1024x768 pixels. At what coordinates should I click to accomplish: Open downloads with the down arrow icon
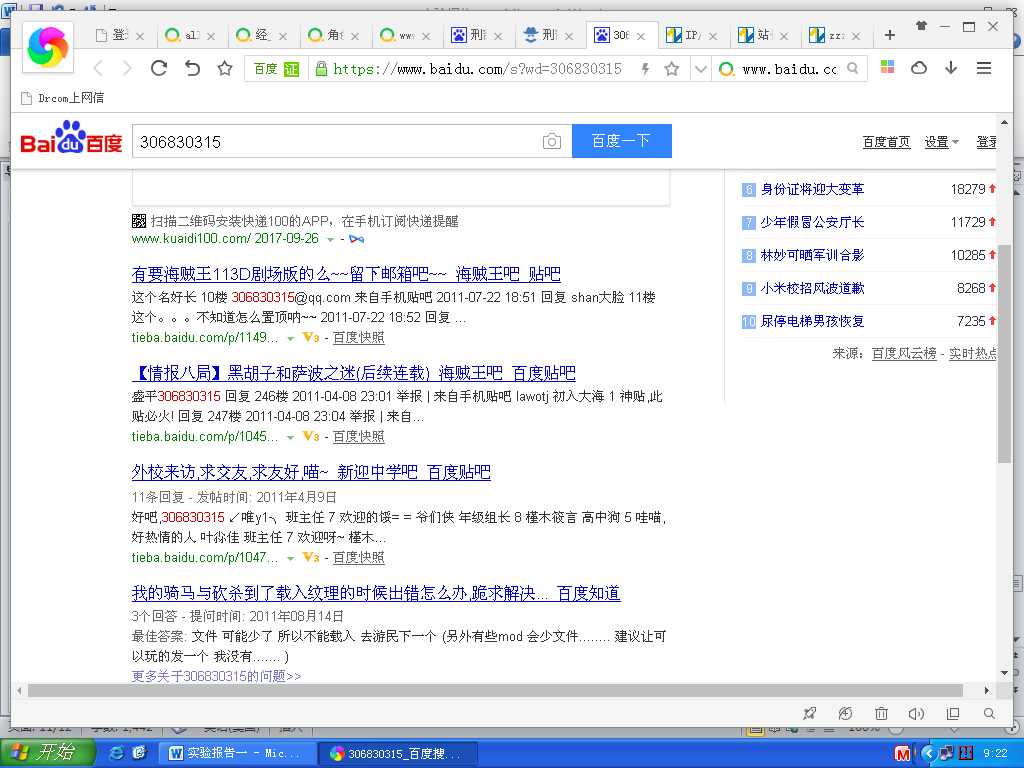click(x=951, y=67)
